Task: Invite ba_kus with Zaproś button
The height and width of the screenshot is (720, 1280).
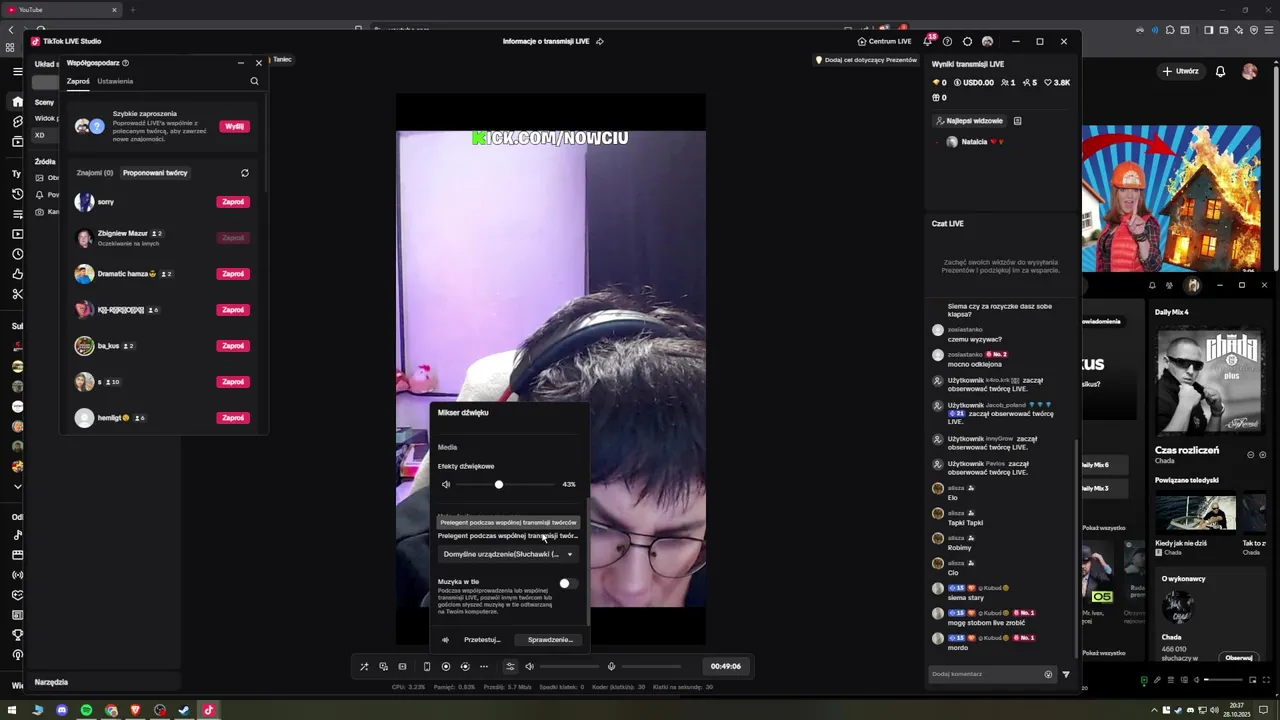Action: click(x=233, y=346)
